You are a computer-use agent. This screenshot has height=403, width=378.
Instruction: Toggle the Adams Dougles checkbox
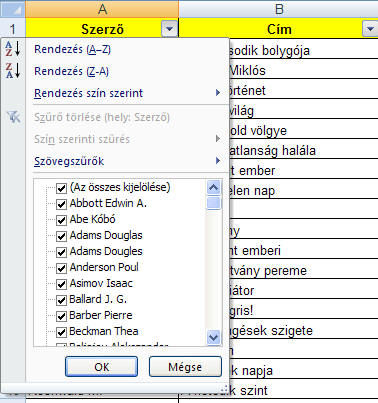(x=61, y=252)
